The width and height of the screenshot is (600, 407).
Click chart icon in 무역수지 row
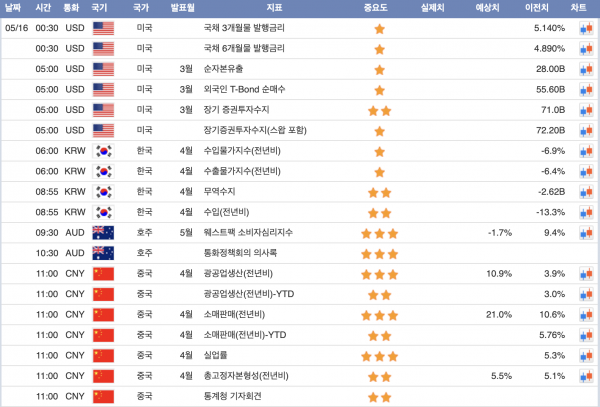(x=586, y=192)
